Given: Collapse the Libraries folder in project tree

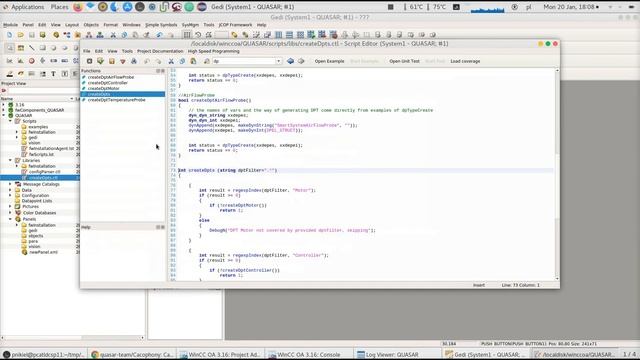Looking at the screenshot, I should click(11, 160).
